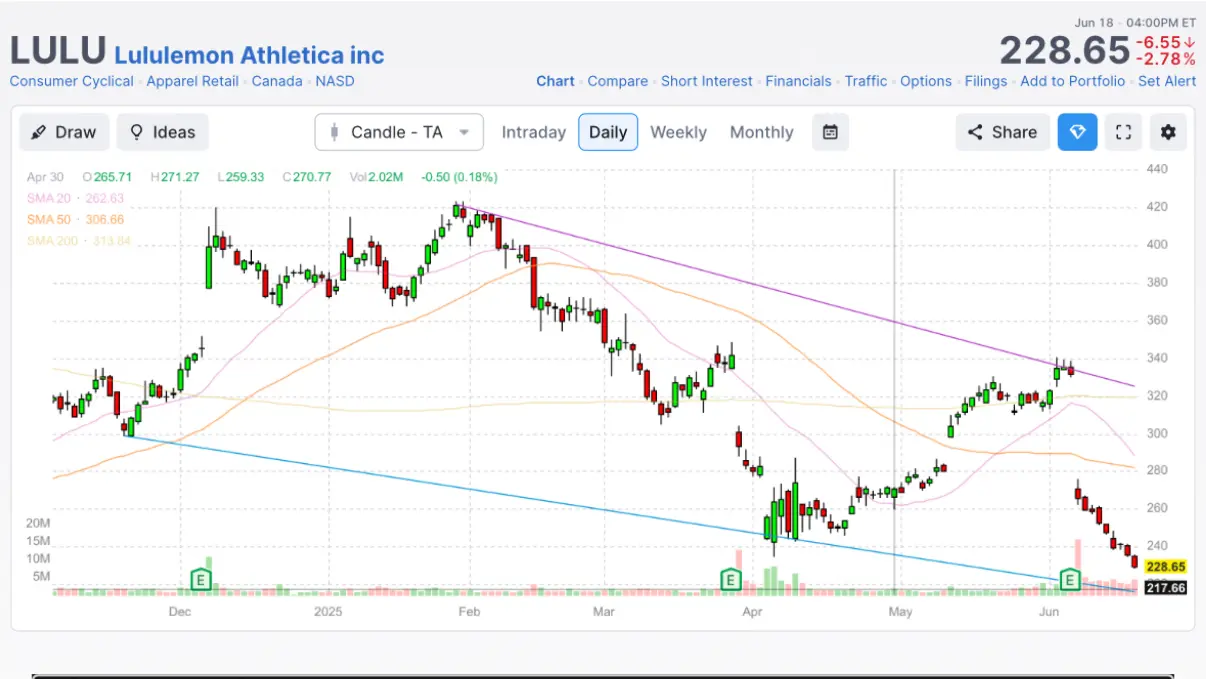
Task: Select the Monthly timeframe
Action: (x=761, y=132)
